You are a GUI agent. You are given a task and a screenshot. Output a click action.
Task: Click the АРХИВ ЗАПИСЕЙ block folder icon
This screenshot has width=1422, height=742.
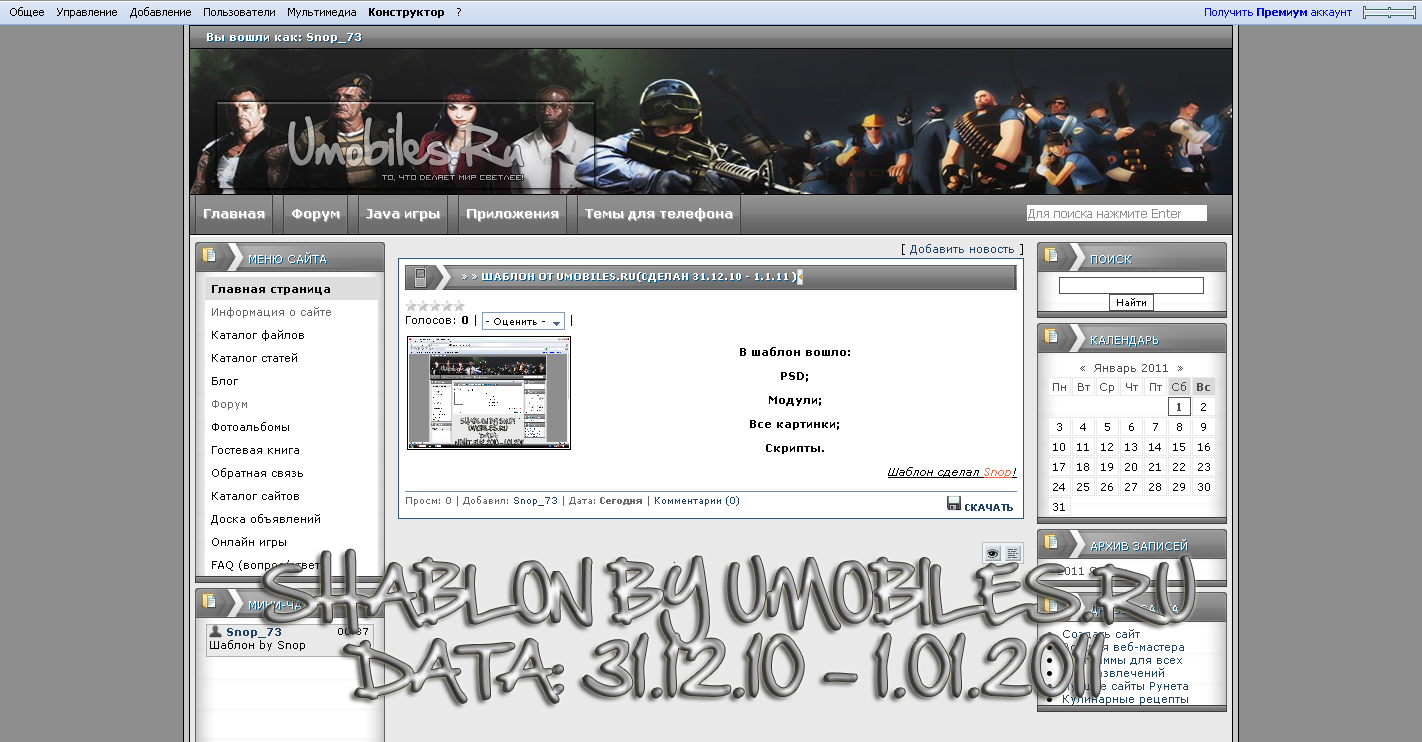click(x=1051, y=542)
